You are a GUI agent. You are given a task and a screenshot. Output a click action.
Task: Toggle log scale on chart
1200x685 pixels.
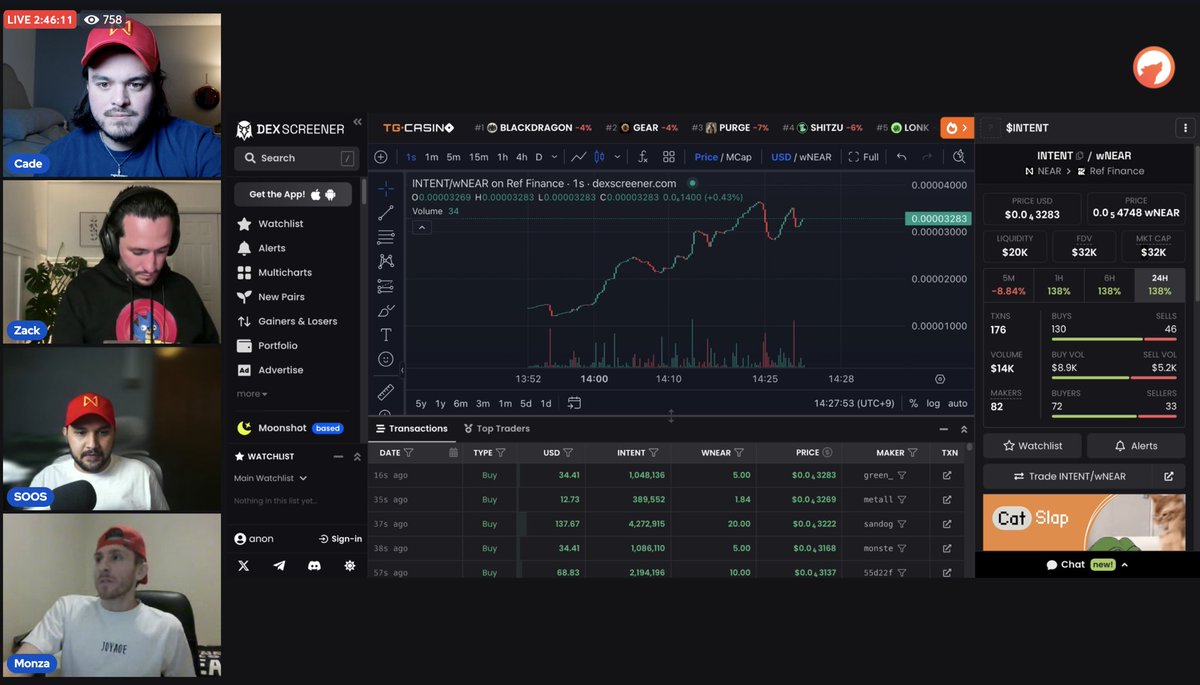click(x=933, y=403)
